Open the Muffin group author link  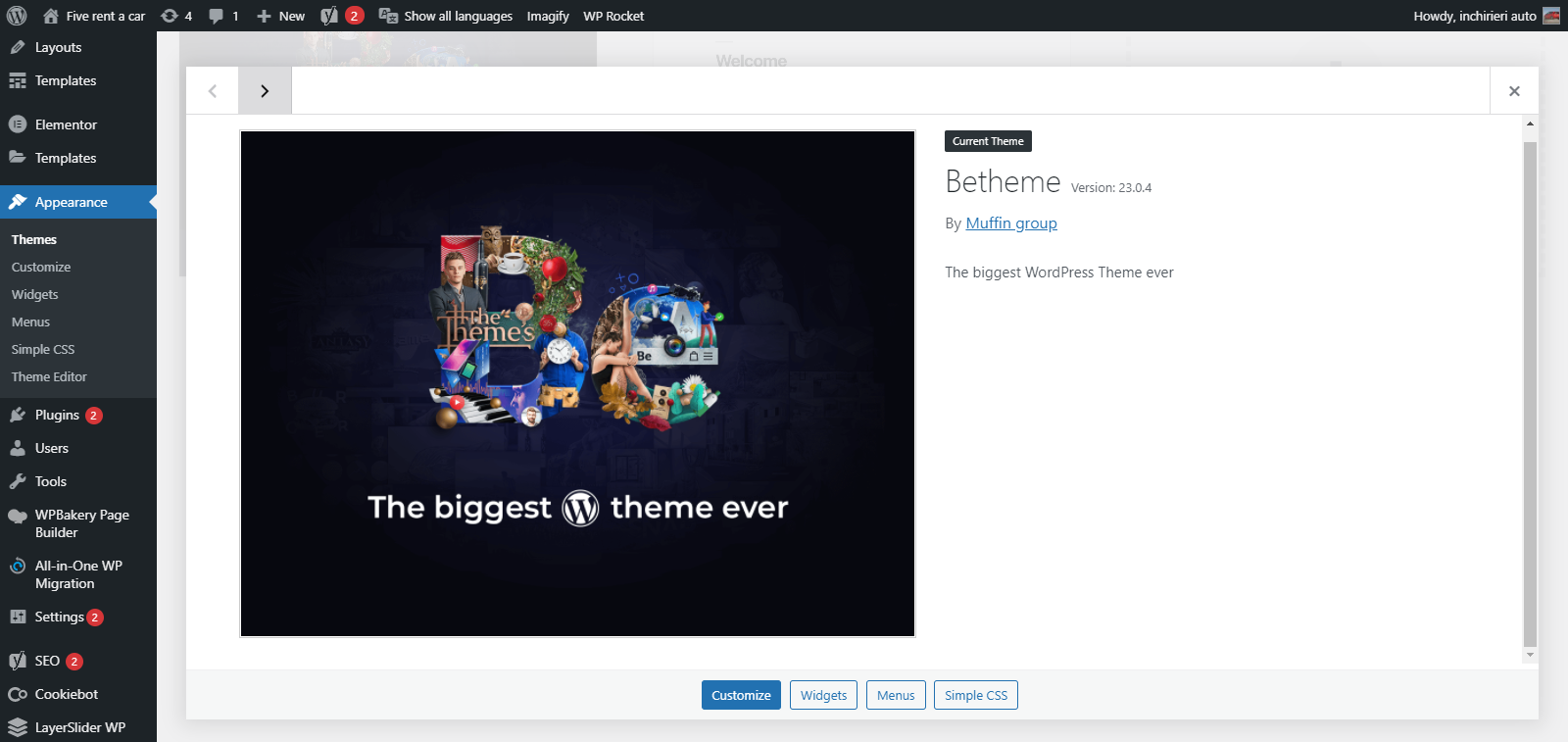[1011, 223]
